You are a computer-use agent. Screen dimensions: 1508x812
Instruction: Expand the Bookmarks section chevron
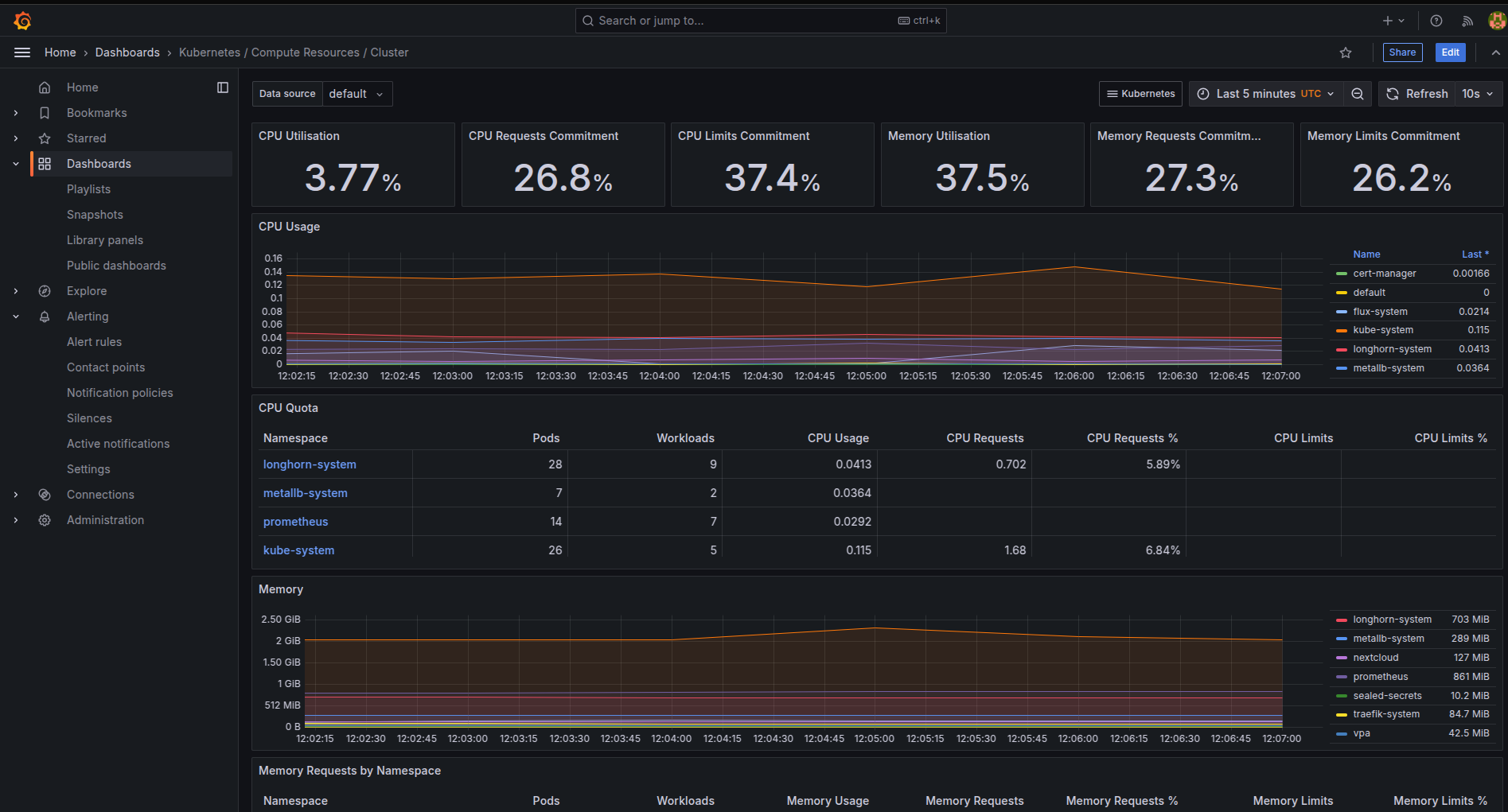click(16, 113)
